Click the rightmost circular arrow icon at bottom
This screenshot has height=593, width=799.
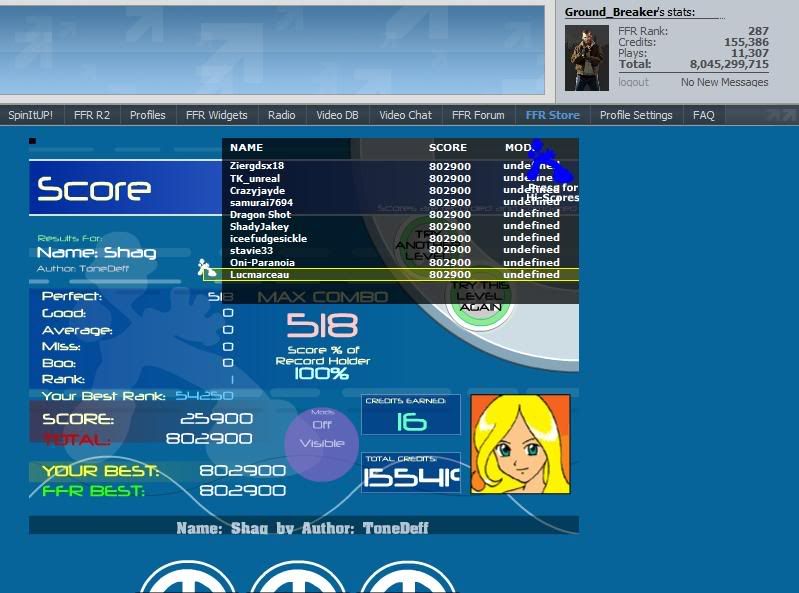407,578
